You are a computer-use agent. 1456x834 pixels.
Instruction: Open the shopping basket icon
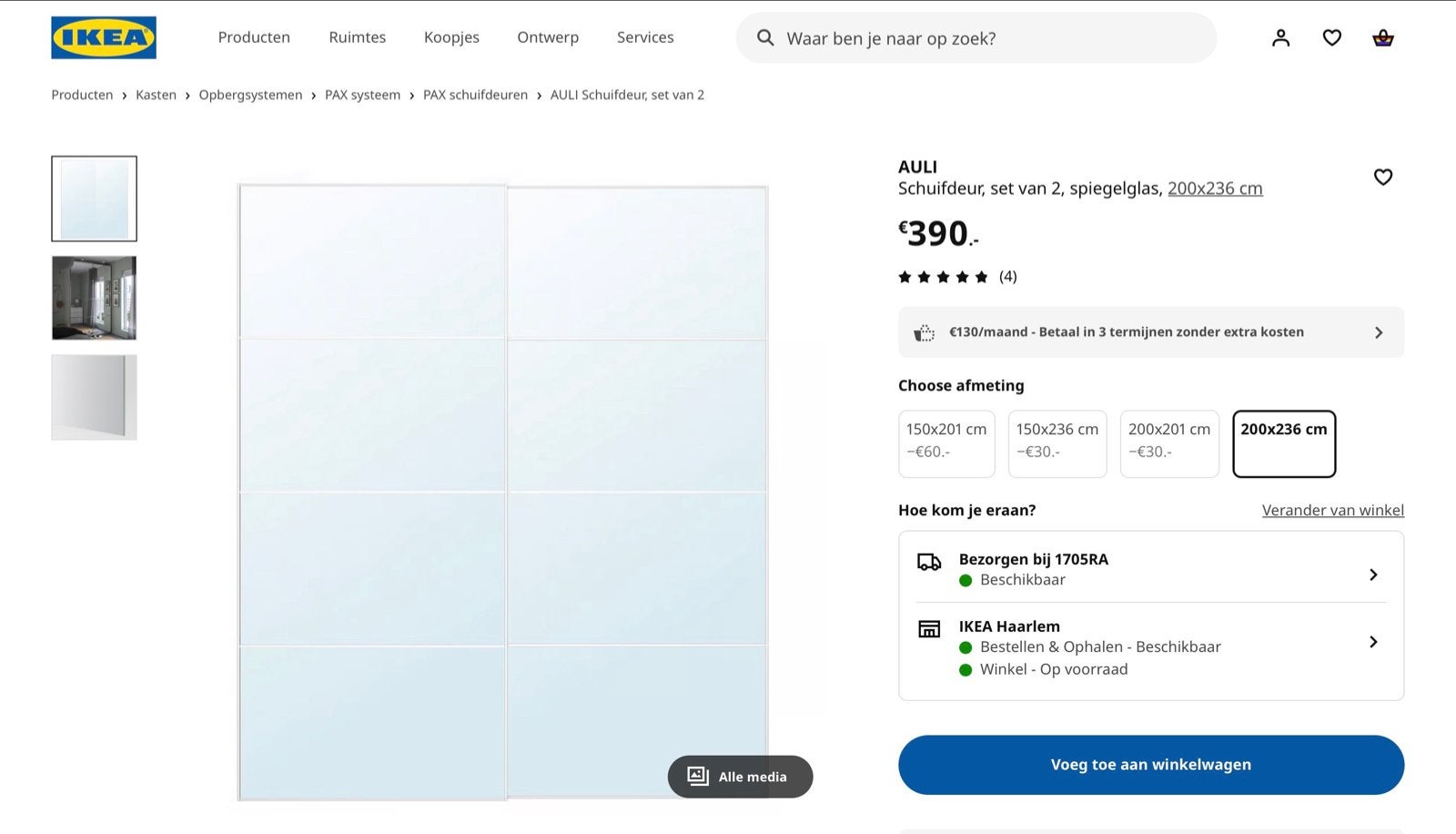[1382, 37]
